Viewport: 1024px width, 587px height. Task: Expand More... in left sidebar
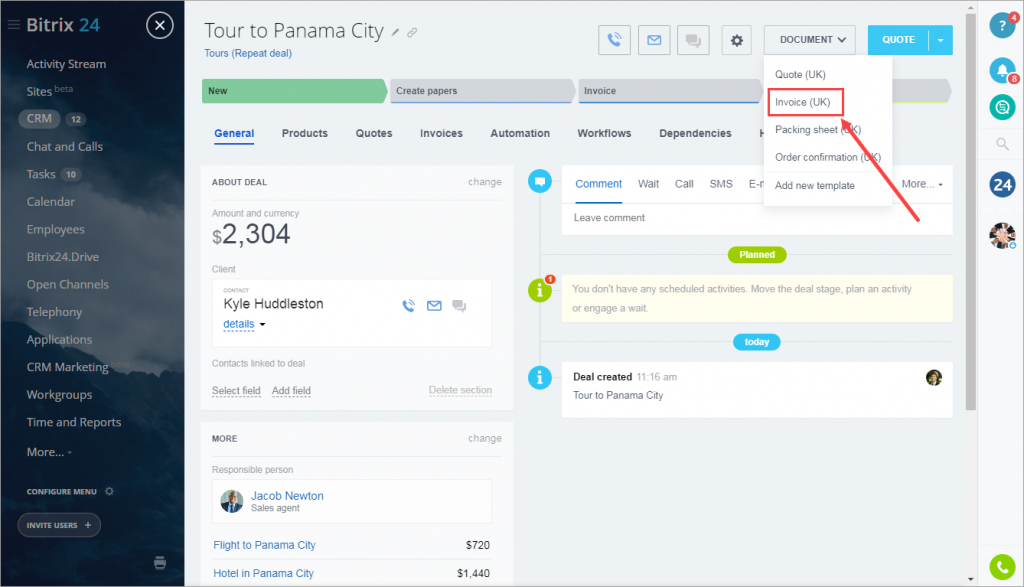[x=49, y=452]
